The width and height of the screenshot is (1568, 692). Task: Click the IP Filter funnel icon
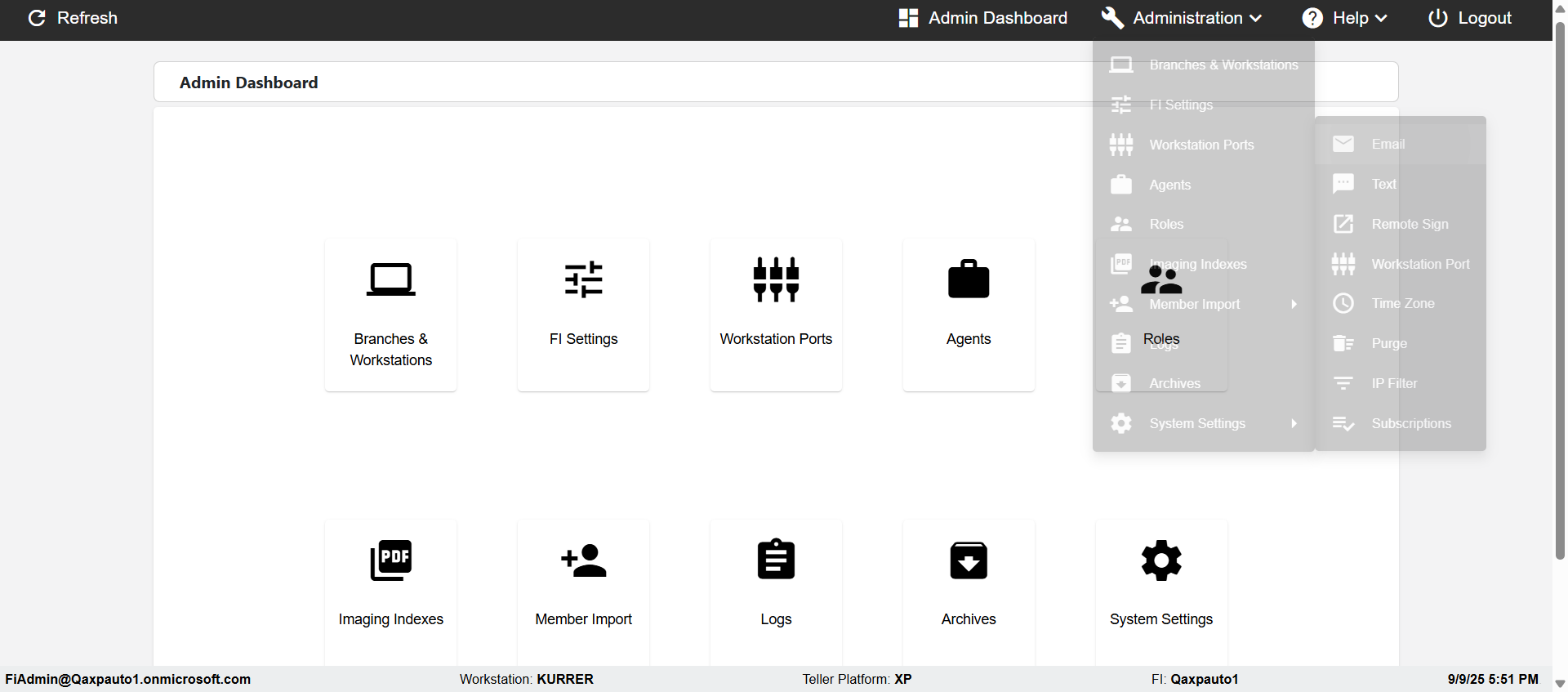coord(1343,383)
